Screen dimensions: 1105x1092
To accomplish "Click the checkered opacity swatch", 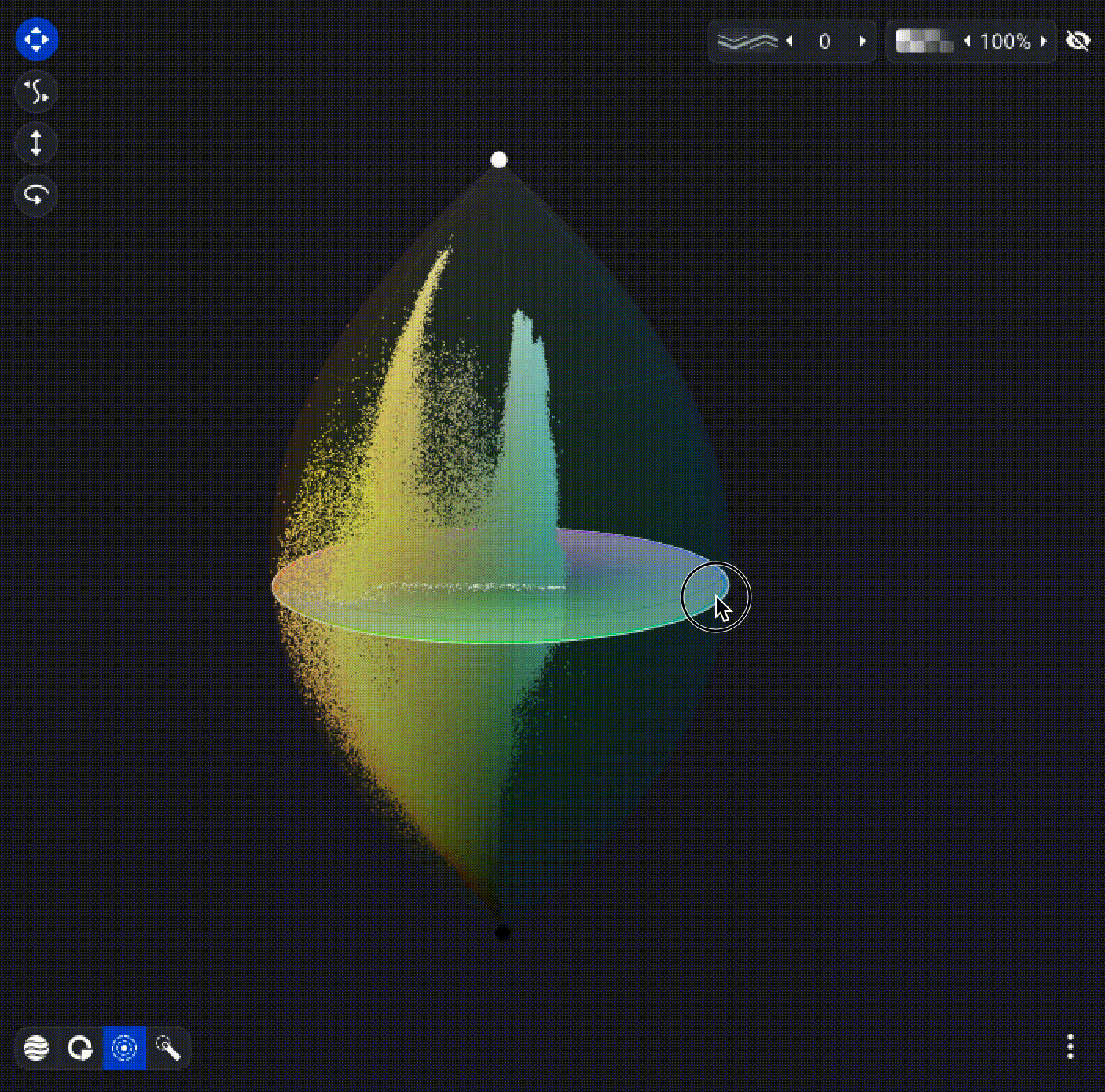I will tap(924, 41).
